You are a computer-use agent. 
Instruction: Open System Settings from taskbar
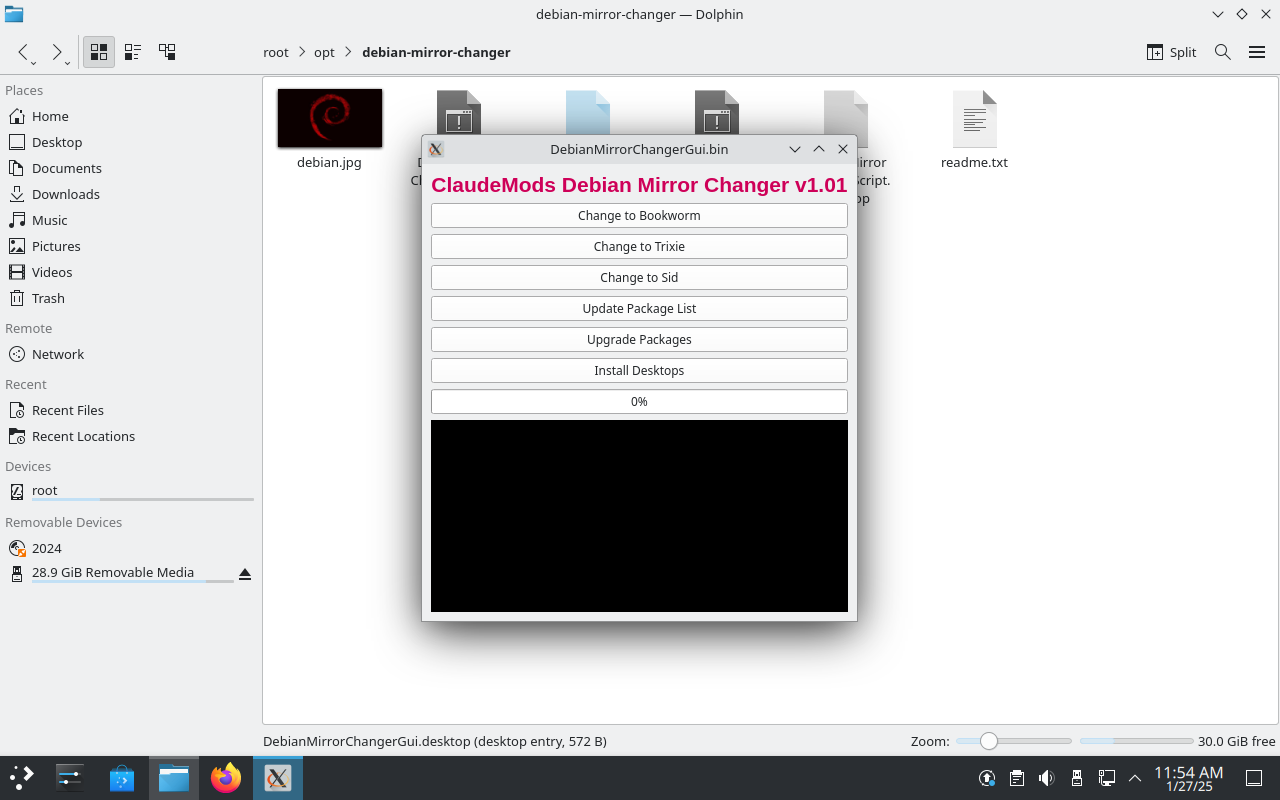click(70, 778)
